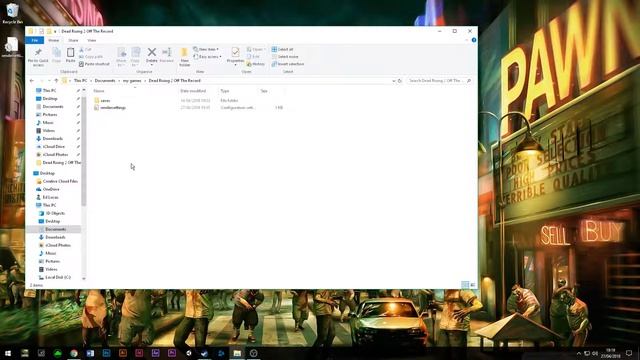This screenshot has width=640, height=360.
Task: Open the File ribbon tab
Action: coord(35,40)
